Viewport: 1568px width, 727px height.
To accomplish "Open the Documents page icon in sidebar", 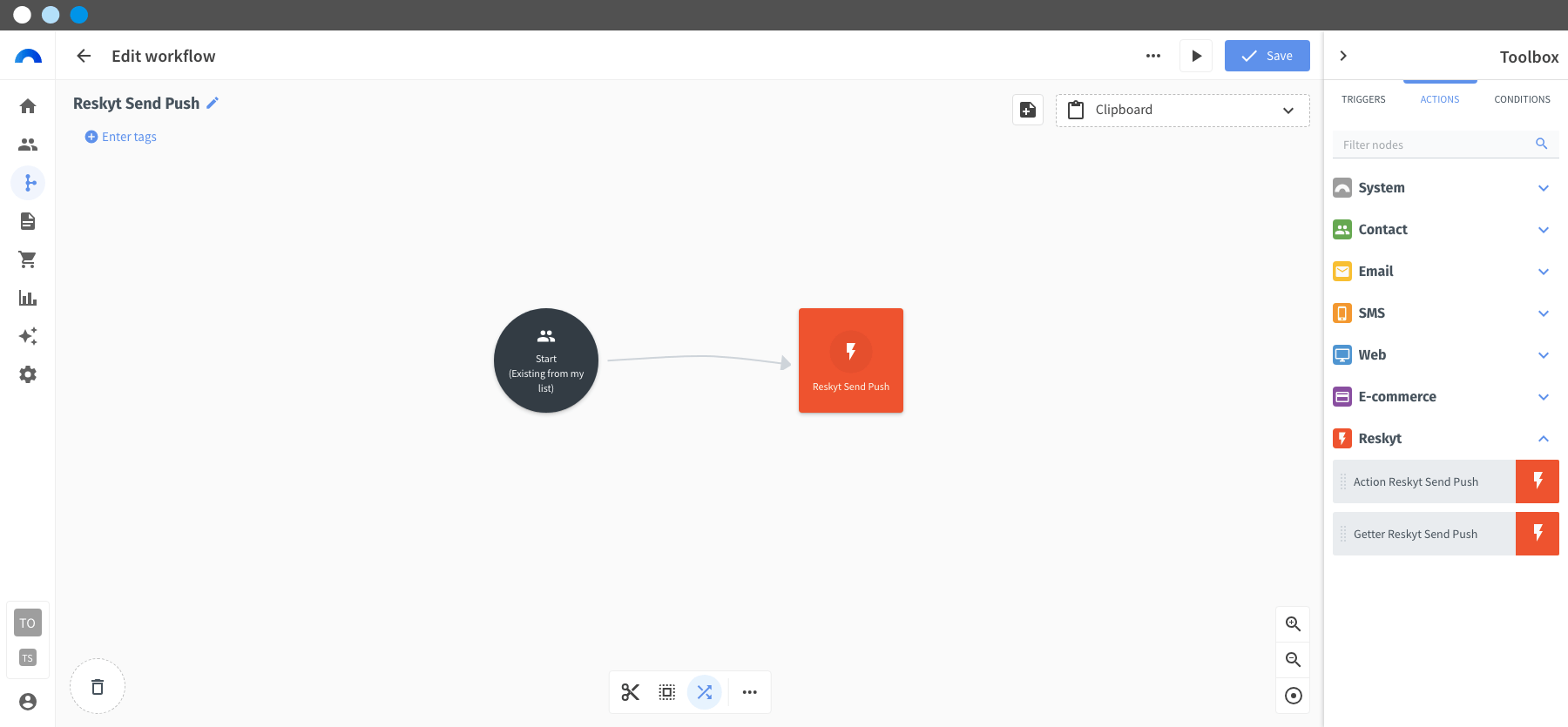I will pos(28,221).
